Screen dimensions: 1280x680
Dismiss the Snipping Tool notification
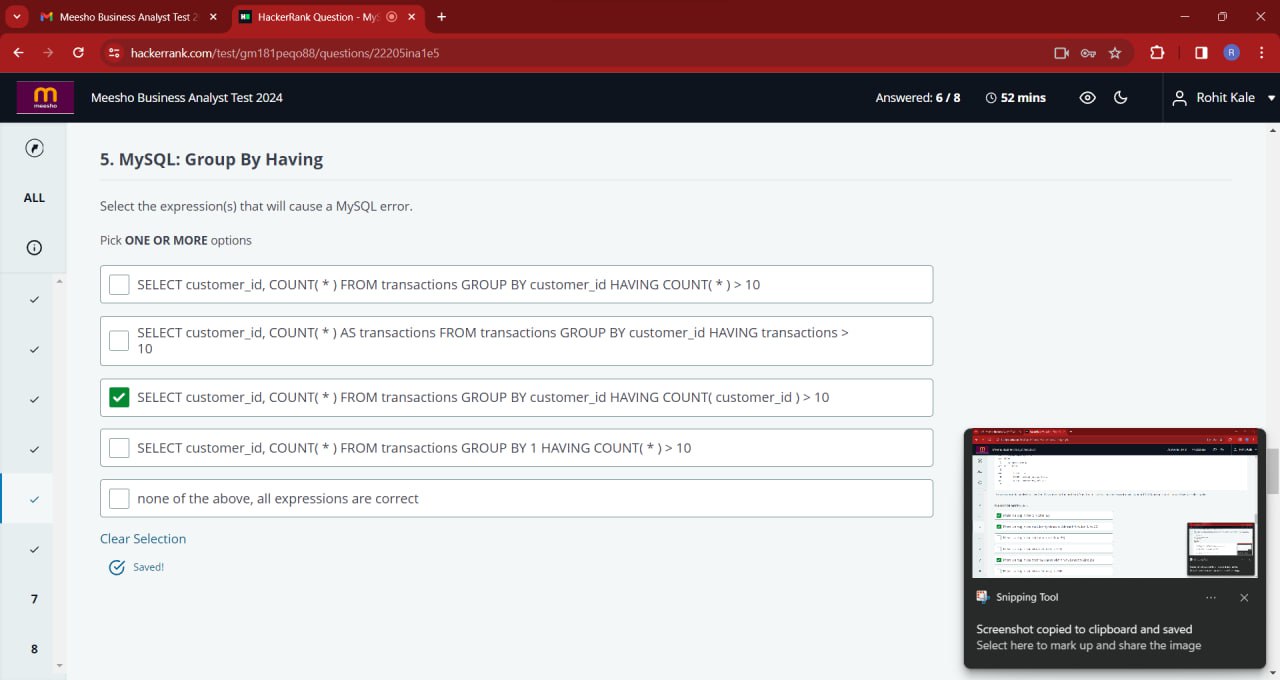1244,597
